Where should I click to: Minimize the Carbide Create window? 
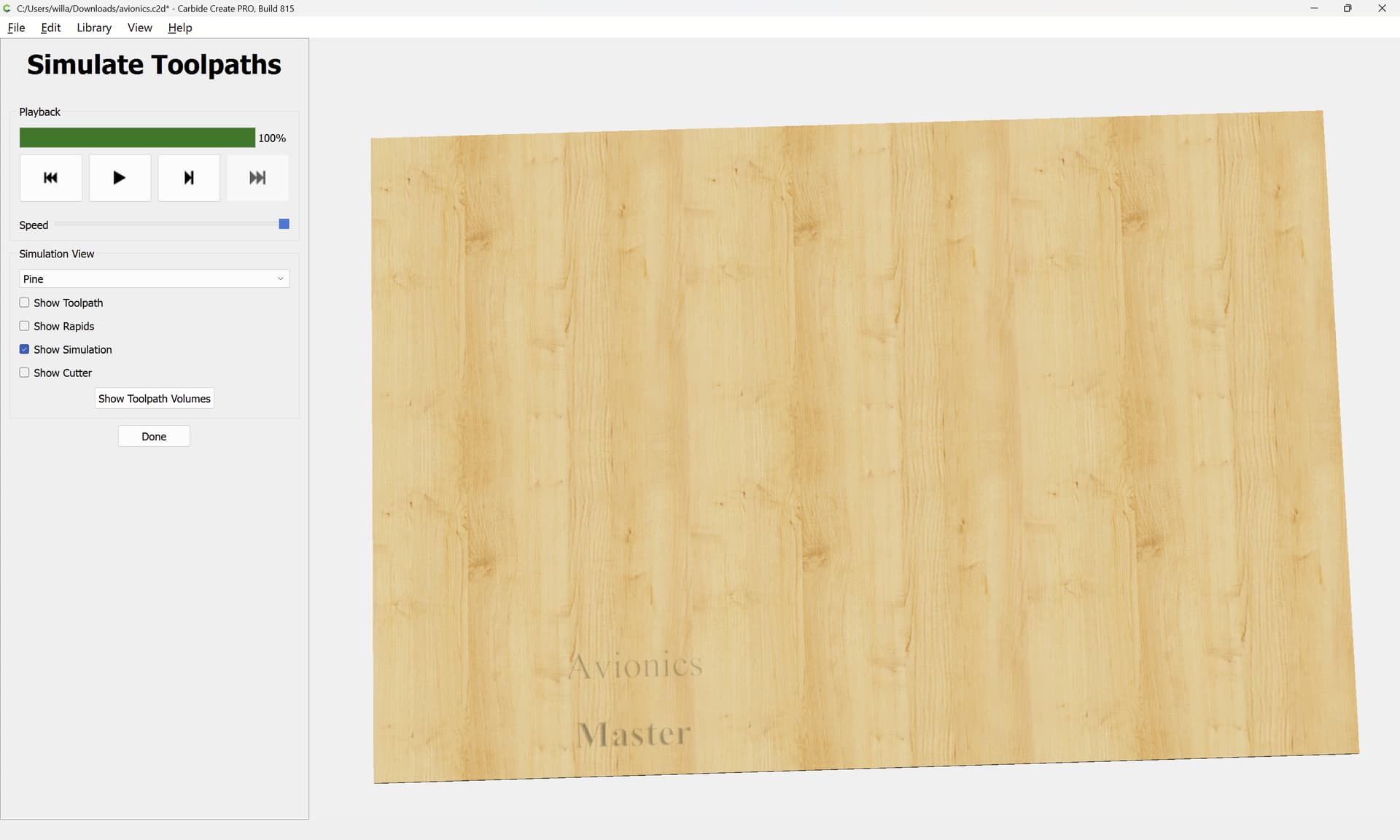pos(1314,8)
